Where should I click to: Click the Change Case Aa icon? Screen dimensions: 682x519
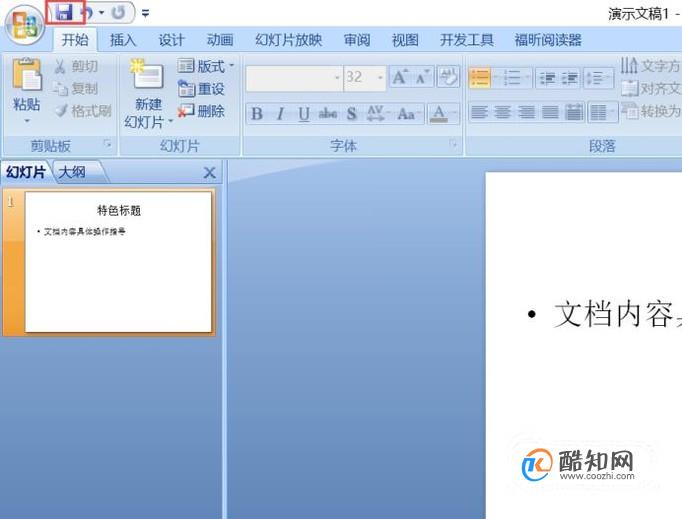pyautogui.click(x=408, y=114)
